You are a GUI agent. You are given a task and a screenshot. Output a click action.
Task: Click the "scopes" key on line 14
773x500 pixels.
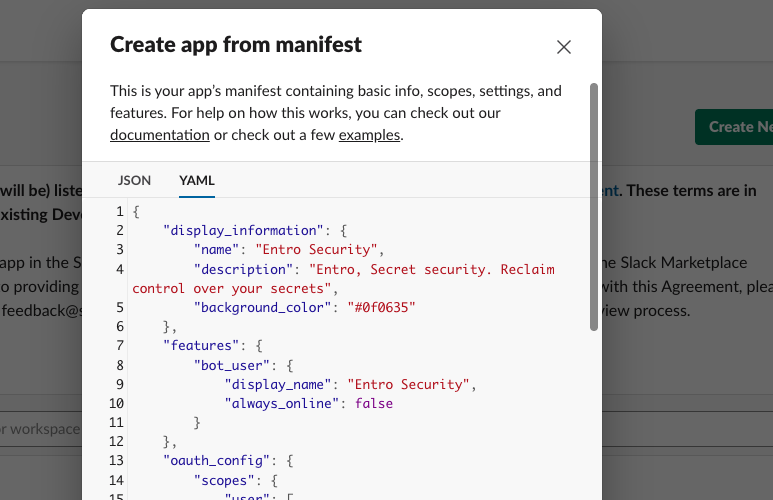pos(224,480)
